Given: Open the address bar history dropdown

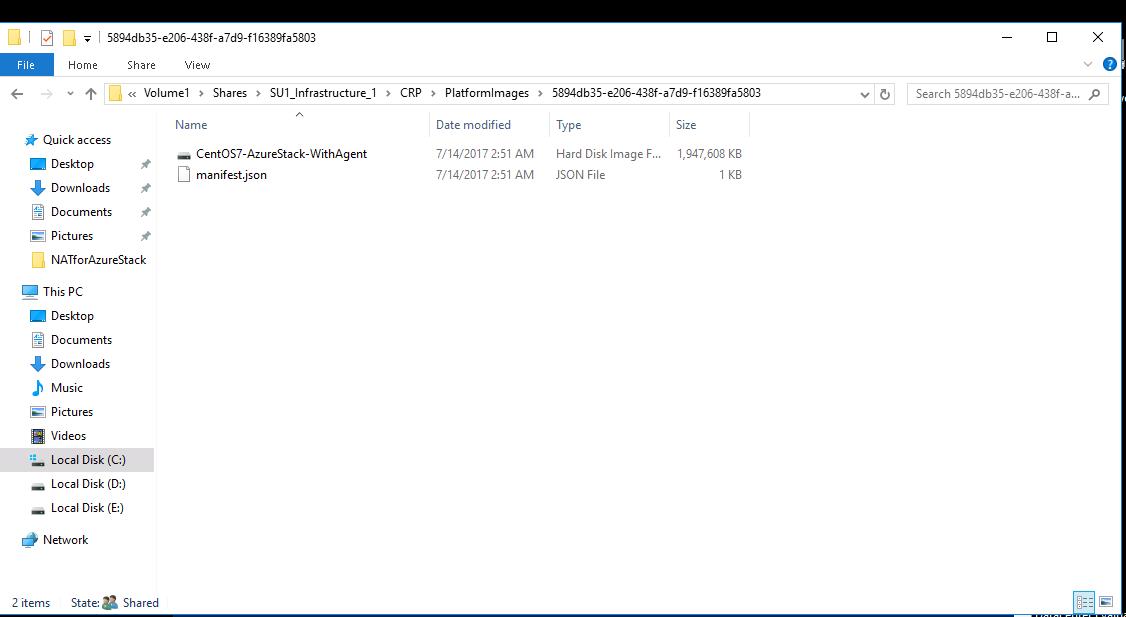Looking at the screenshot, I should (865, 94).
